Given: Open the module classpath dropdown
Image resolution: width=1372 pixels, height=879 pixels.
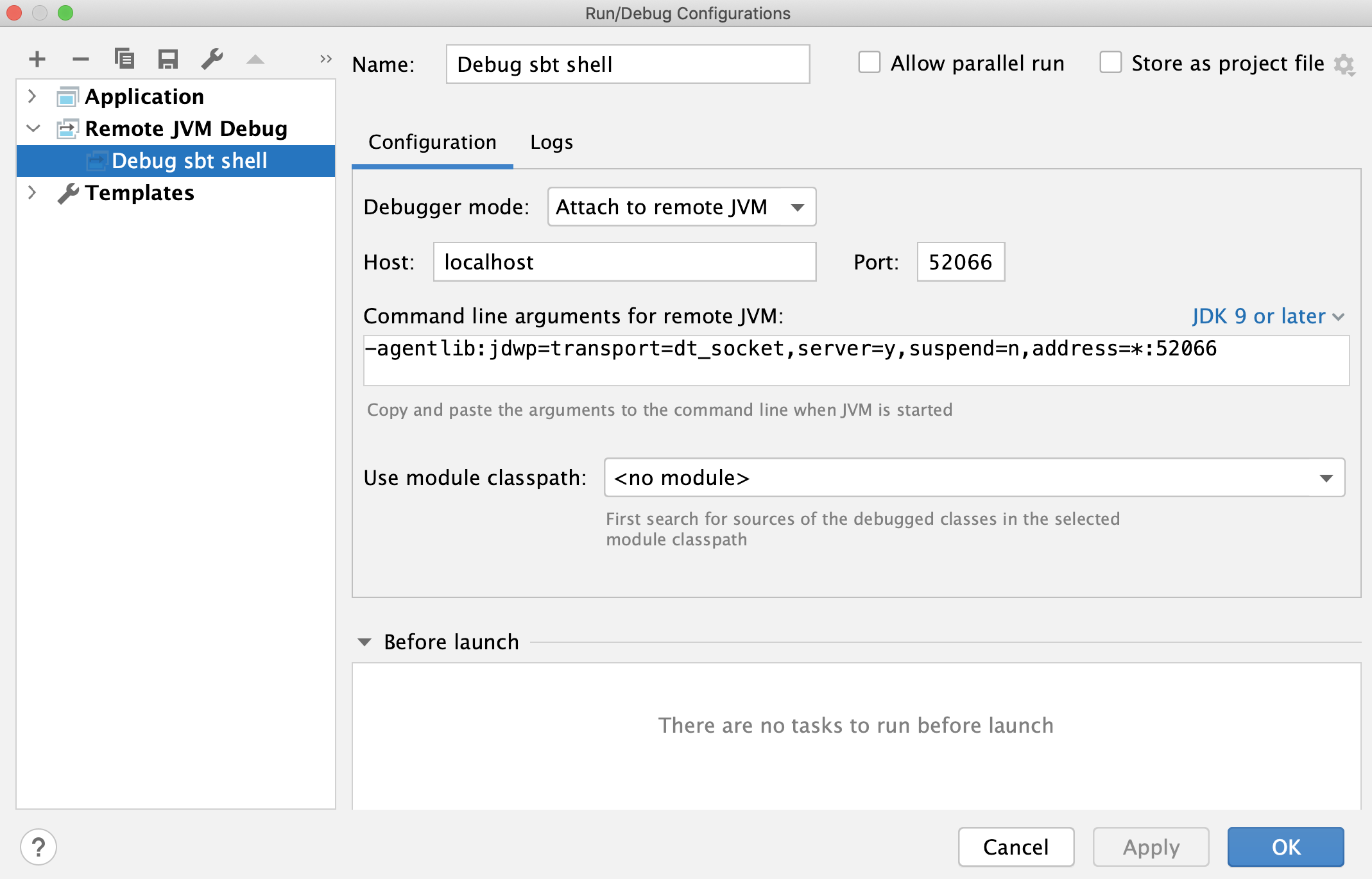Looking at the screenshot, I should pyautogui.click(x=1326, y=477).
